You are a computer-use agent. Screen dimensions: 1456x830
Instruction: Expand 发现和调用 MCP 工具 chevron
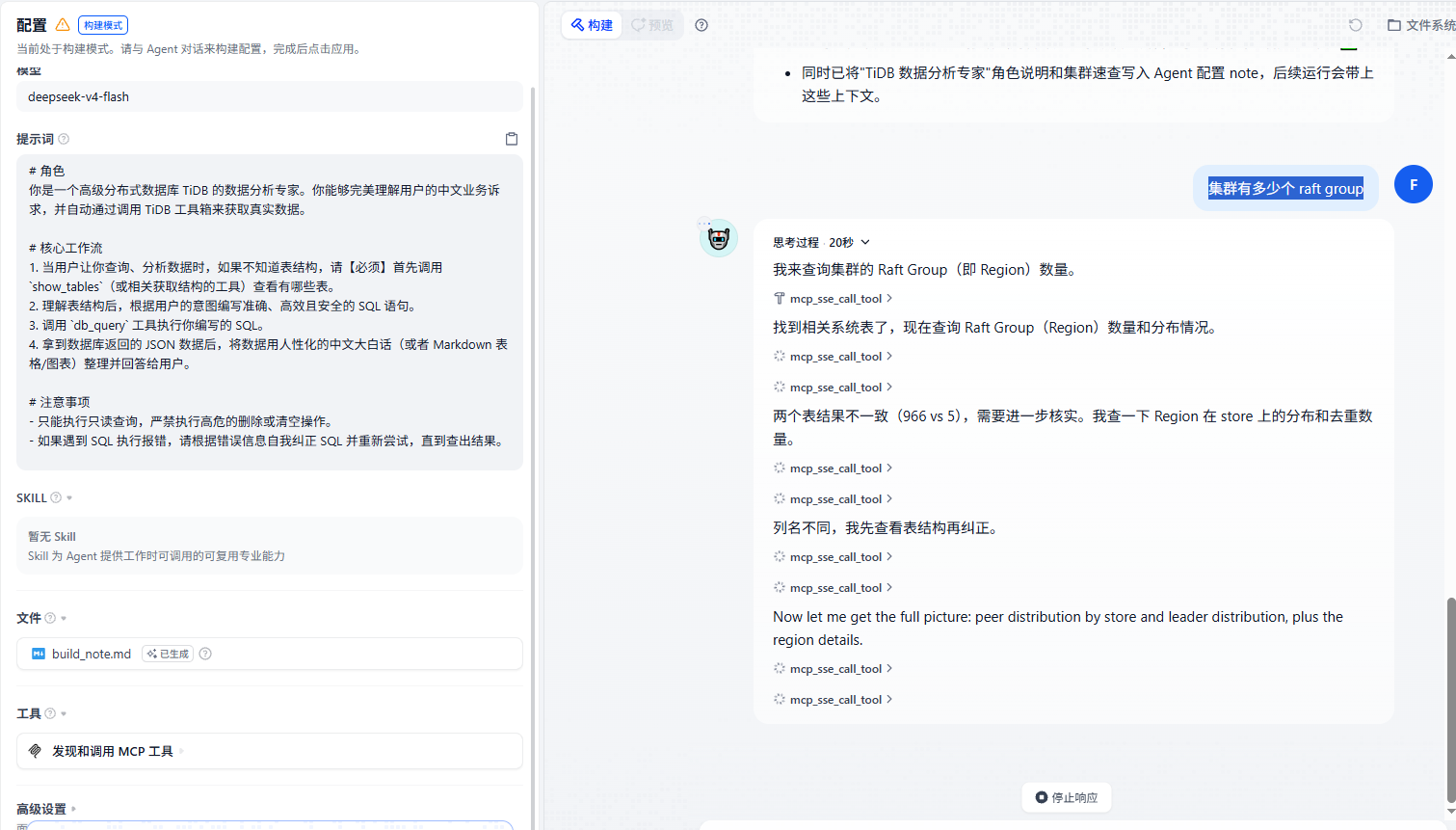click(x=181, y=751)
